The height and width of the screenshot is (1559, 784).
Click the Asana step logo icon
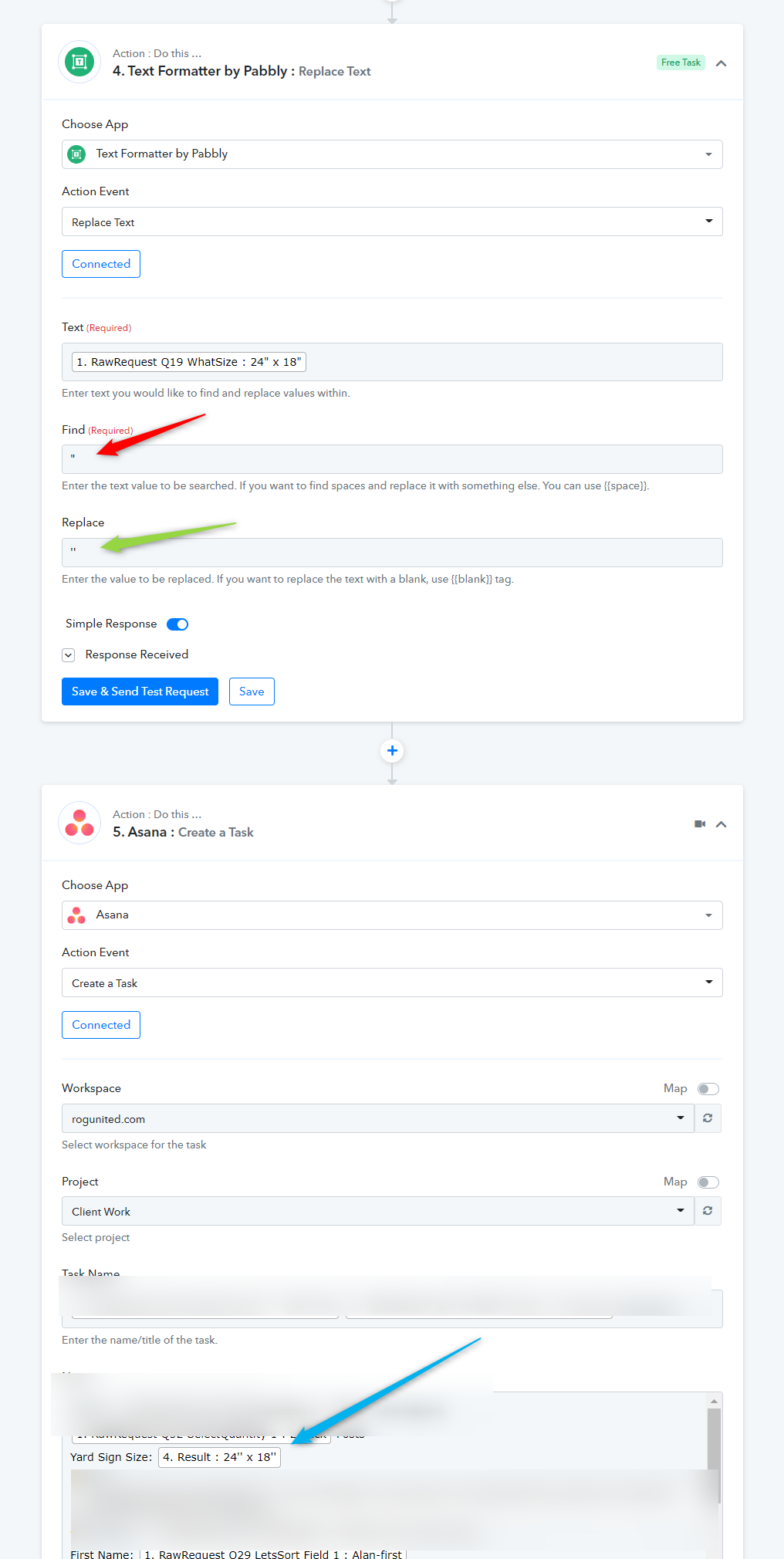pos(79,823)
